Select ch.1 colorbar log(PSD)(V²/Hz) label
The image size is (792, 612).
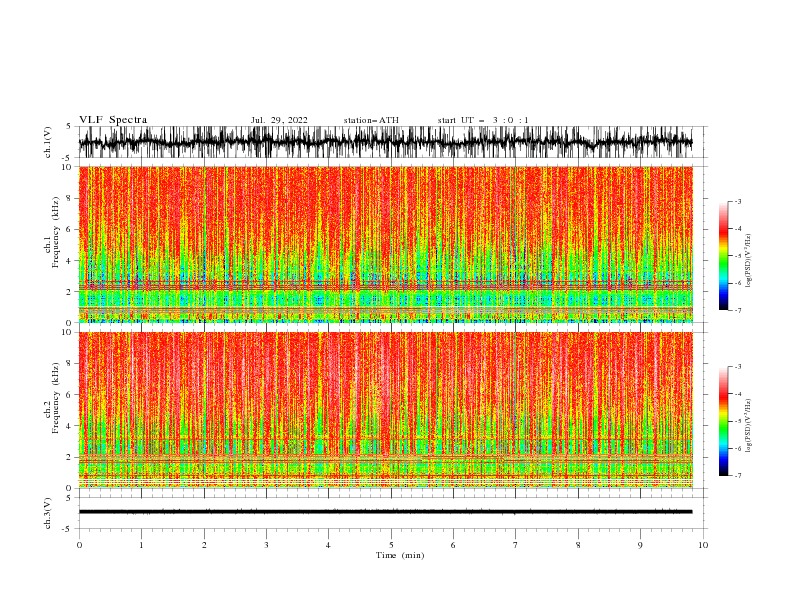[x=749, y=261]
